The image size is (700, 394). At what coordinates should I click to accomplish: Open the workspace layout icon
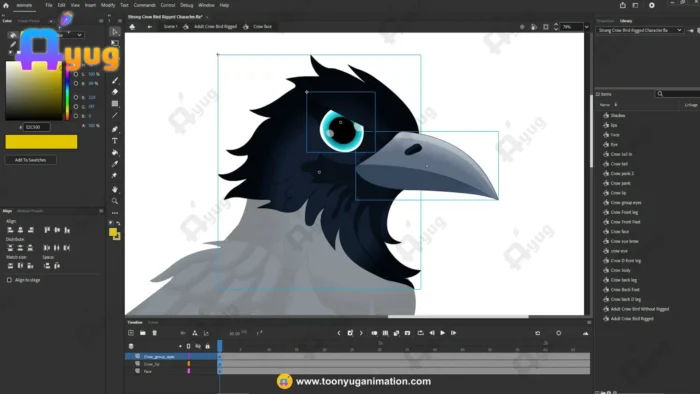coord(635,5)
